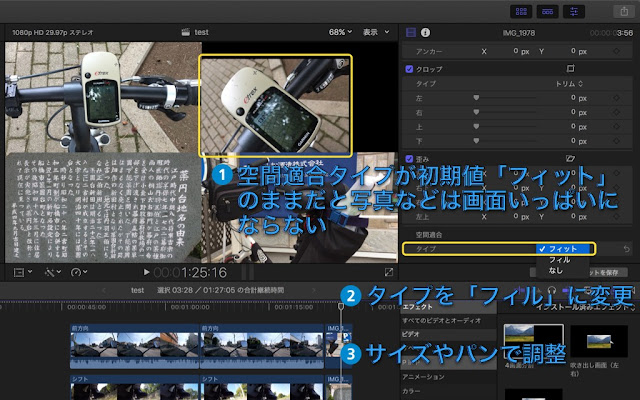Add keyframe diamond for 左 crop row
This screenshot has width=640, height=400.
616,98
